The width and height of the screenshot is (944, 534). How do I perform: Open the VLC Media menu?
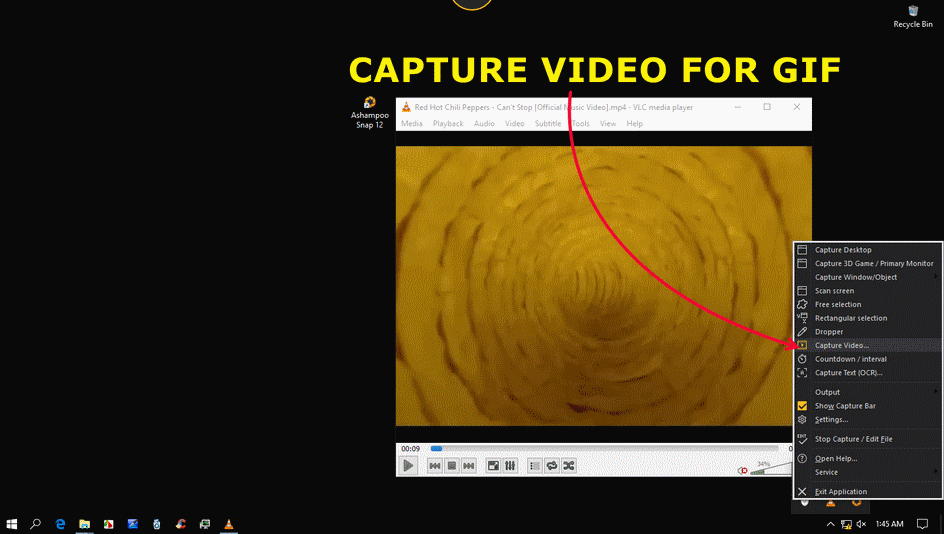point(412,123)
